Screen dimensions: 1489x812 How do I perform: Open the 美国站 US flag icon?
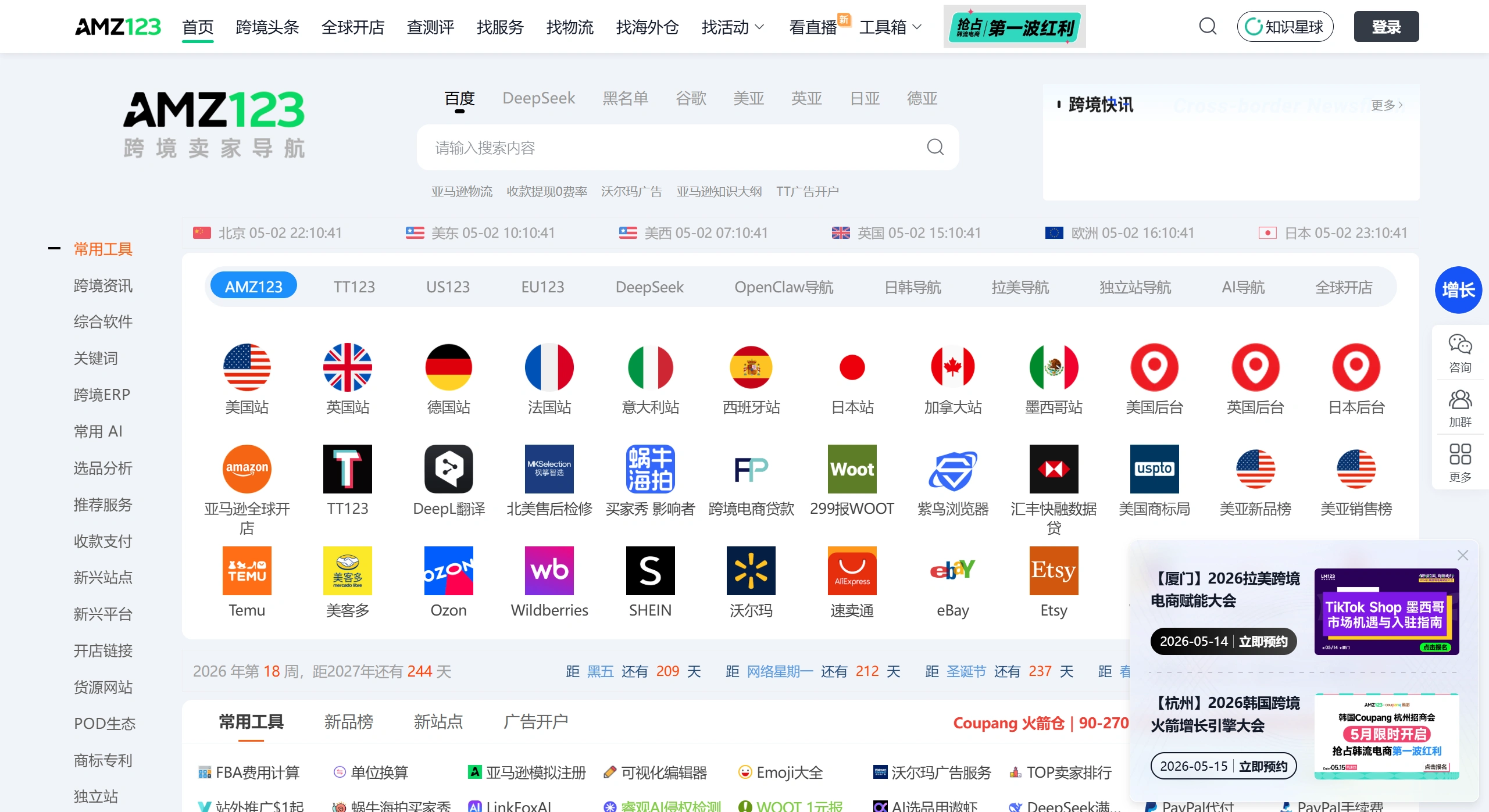pos(247,367)
